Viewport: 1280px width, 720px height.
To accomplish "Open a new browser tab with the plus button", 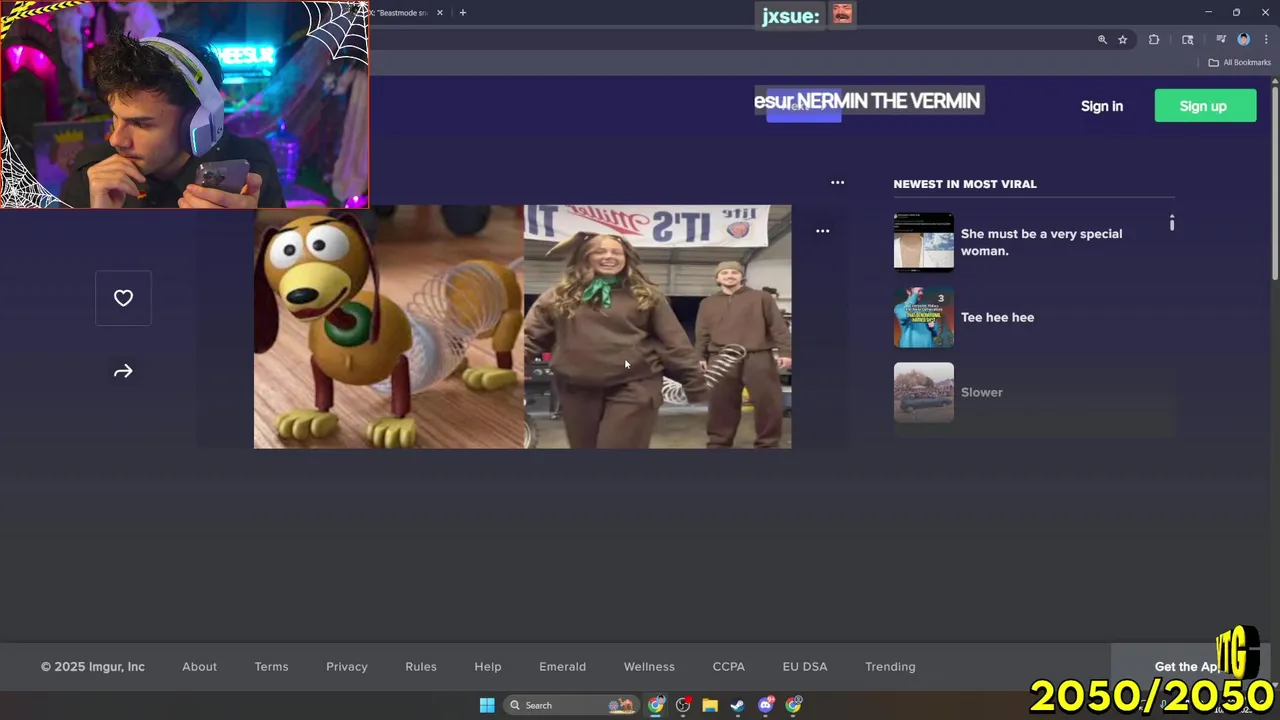I will (x=462, y=13).
